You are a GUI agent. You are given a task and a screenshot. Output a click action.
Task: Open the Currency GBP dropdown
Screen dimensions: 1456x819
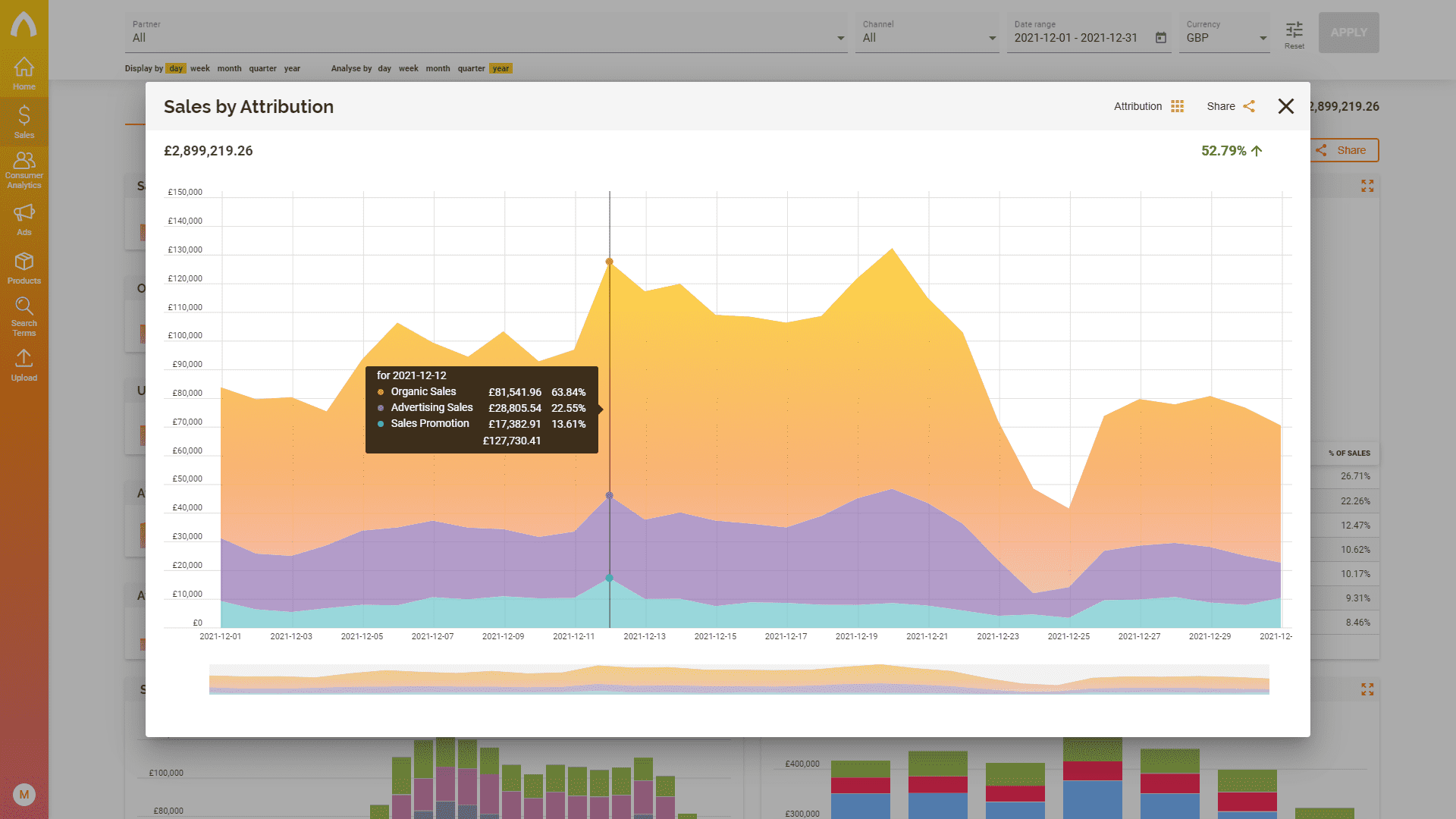[x=1225, y=33]
